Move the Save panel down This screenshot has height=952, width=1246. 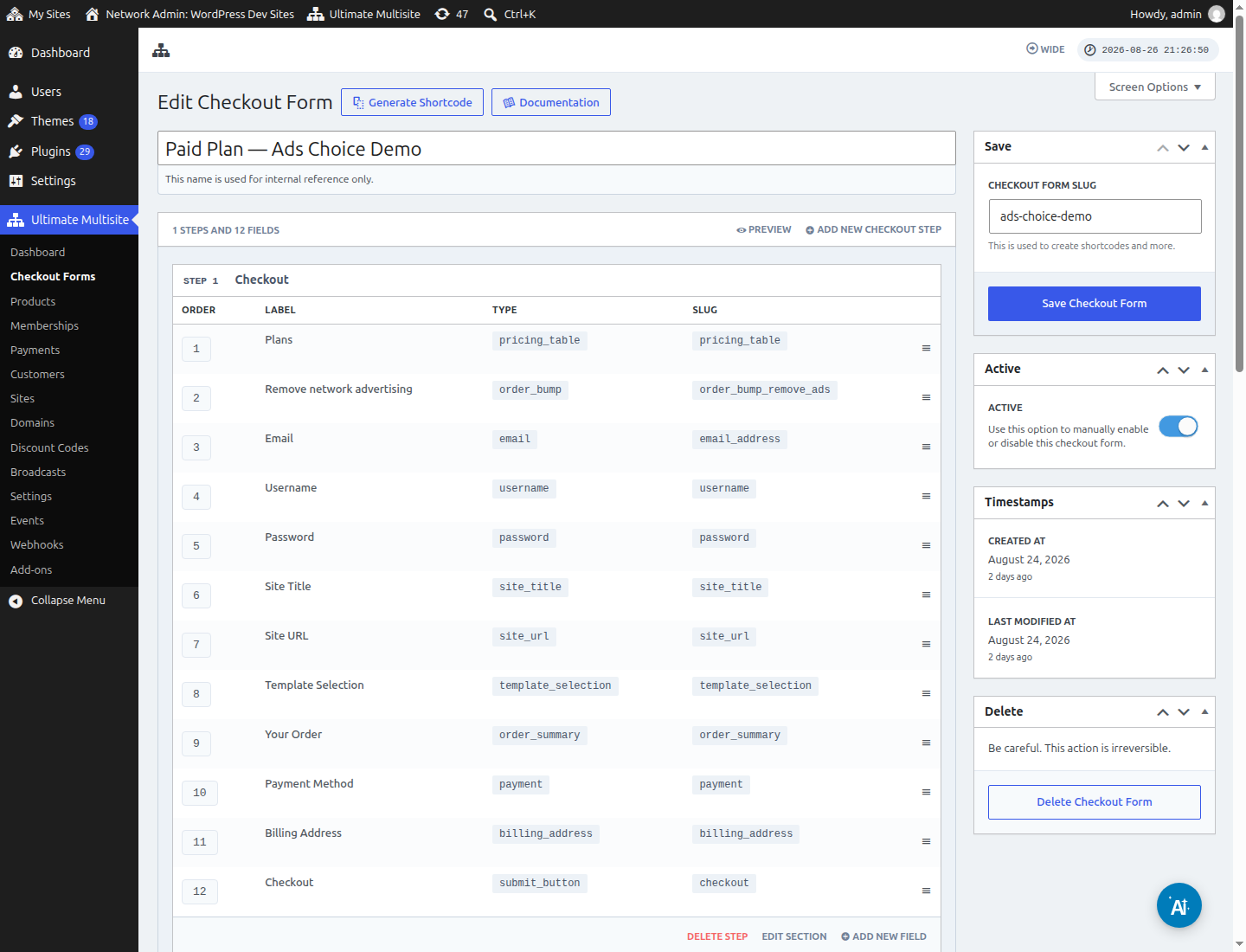coord(1184,148)
